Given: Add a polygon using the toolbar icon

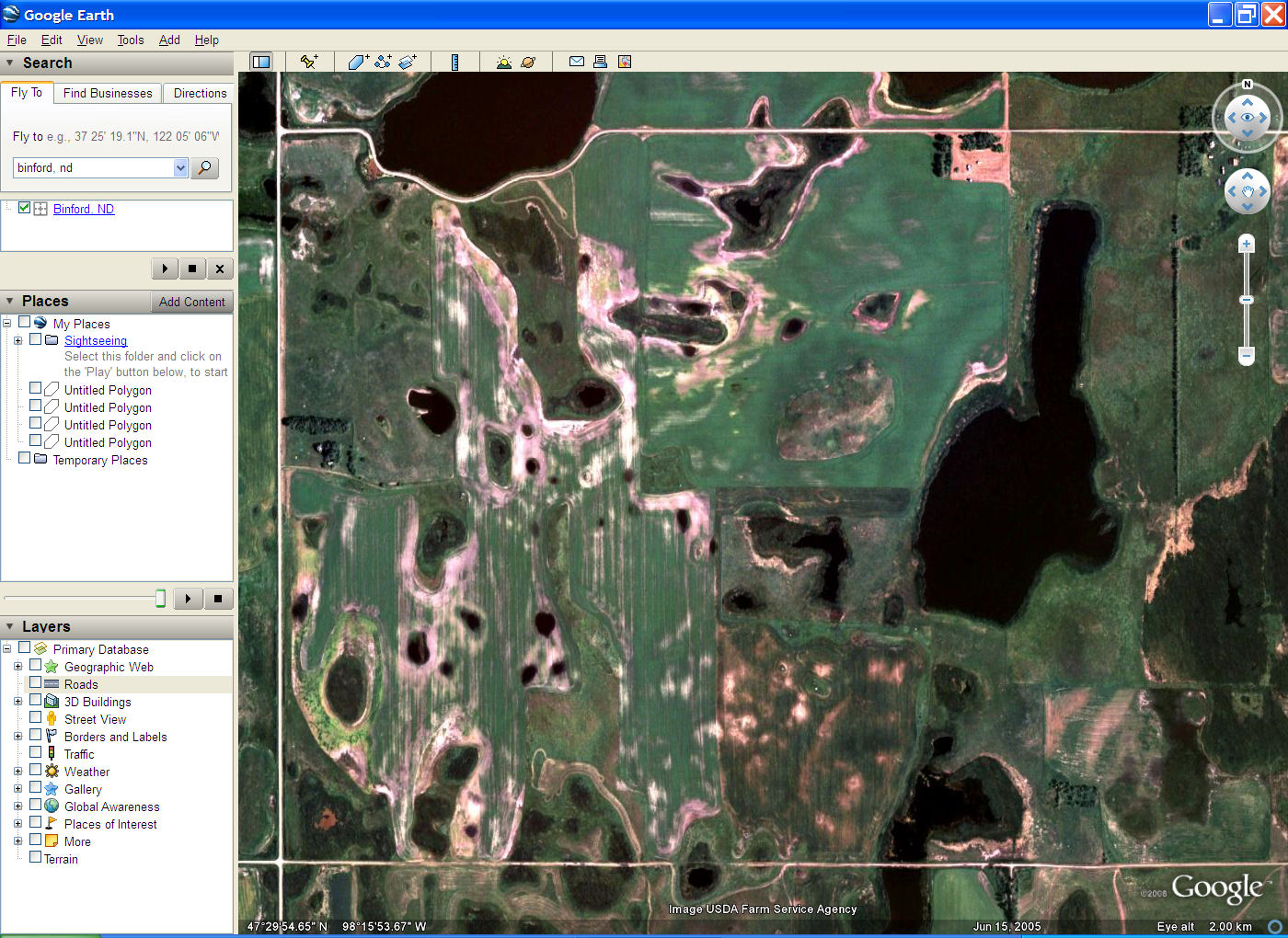Looking at the screenshot, I should 358,62.
